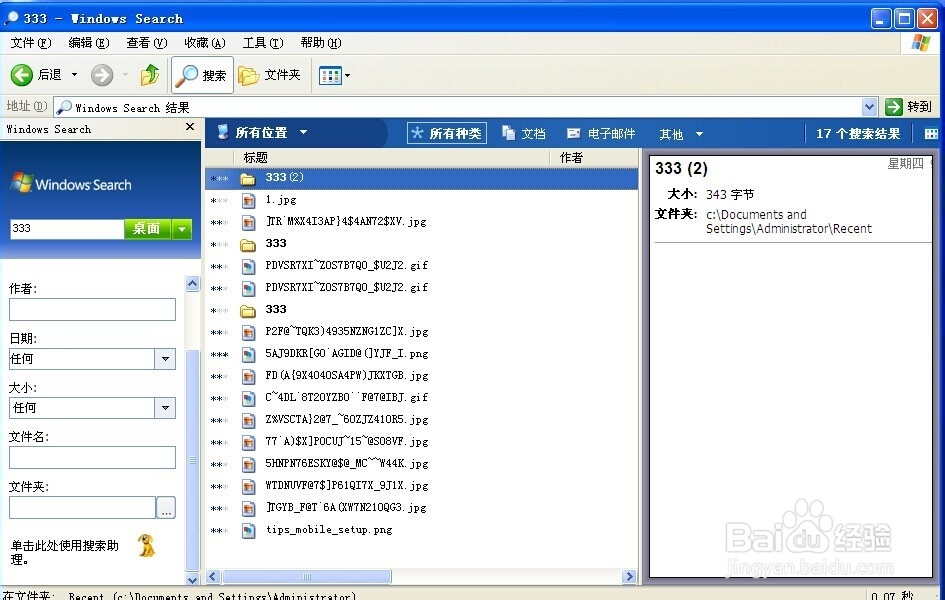Click the Forward arrow icon

102,75
